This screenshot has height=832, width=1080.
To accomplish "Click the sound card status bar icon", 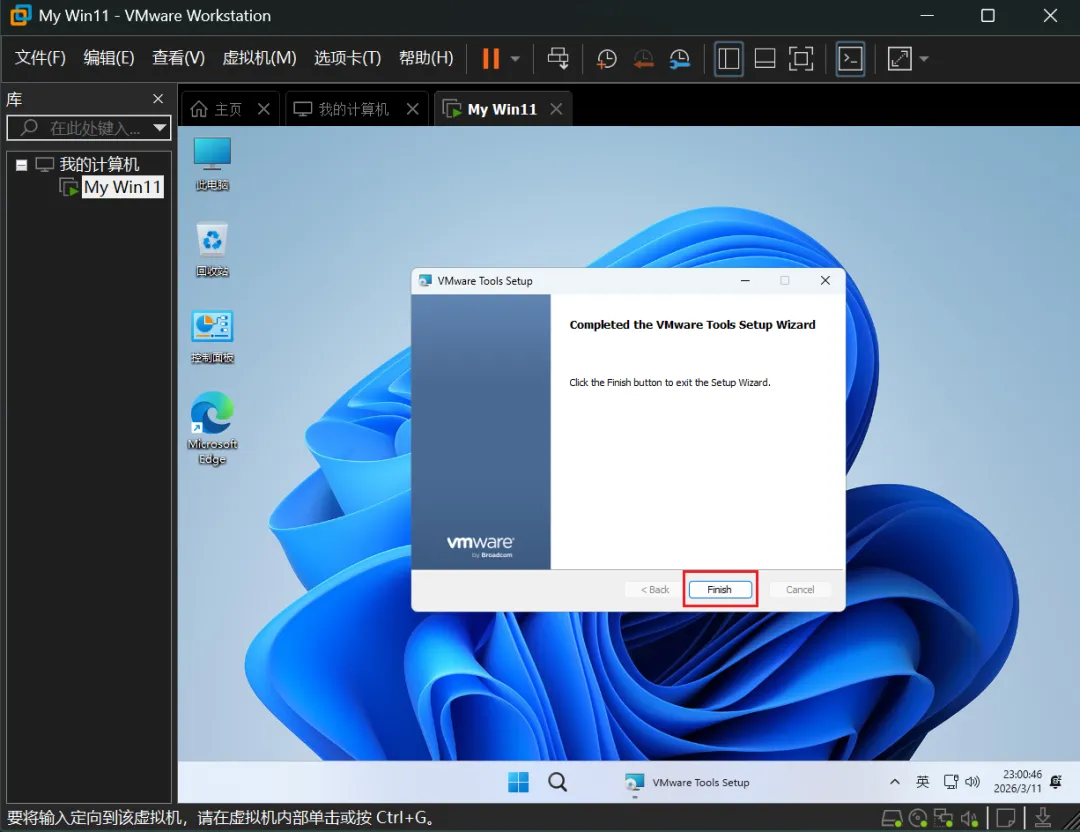I will 969,818.
